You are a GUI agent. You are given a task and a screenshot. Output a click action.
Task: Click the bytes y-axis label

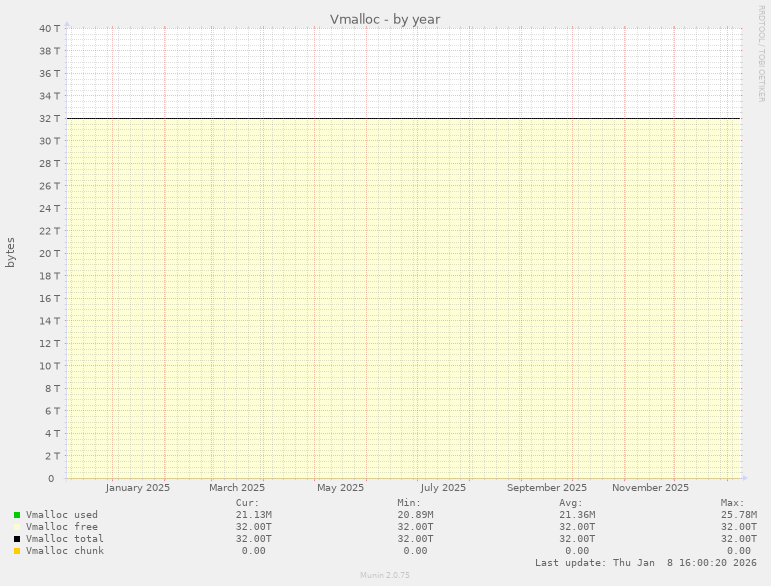(11, 252)
